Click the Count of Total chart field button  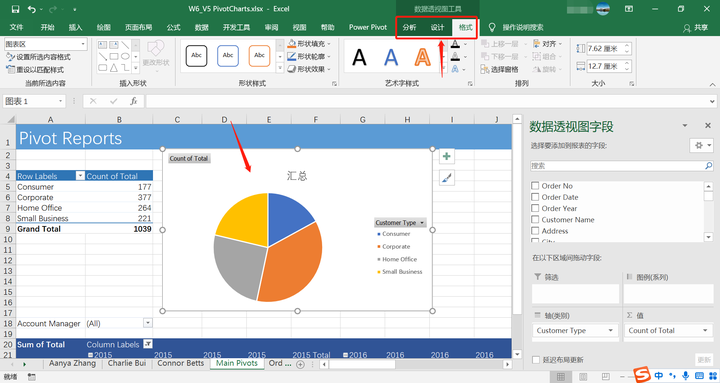click(189, 158)
